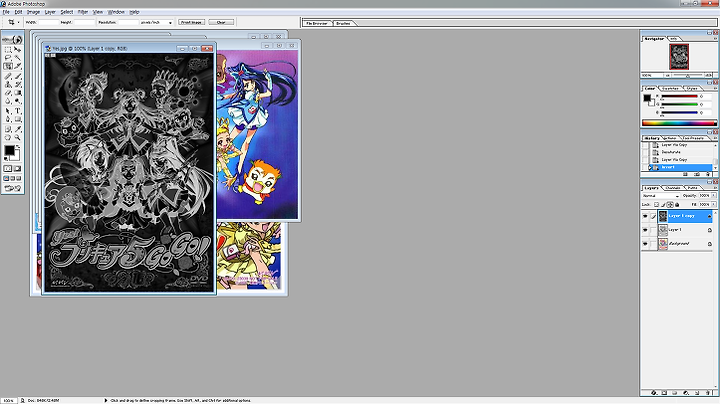720x404 pixels.
Task: Toggle lock transparent pixels in Layers panel
Action: pyautogui.click(x=656, y=205)
